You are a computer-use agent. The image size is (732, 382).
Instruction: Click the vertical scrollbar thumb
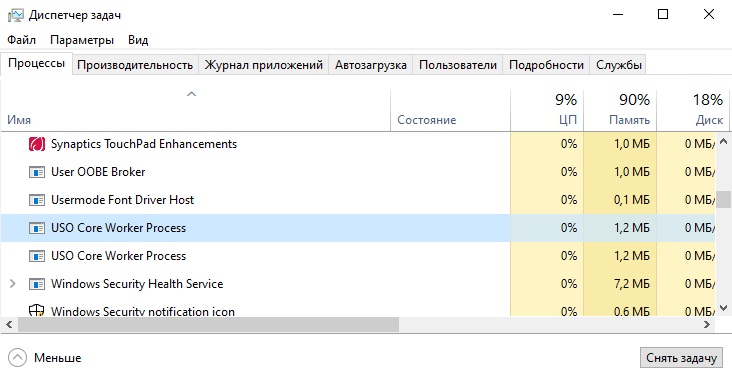[x=724, y=200]
